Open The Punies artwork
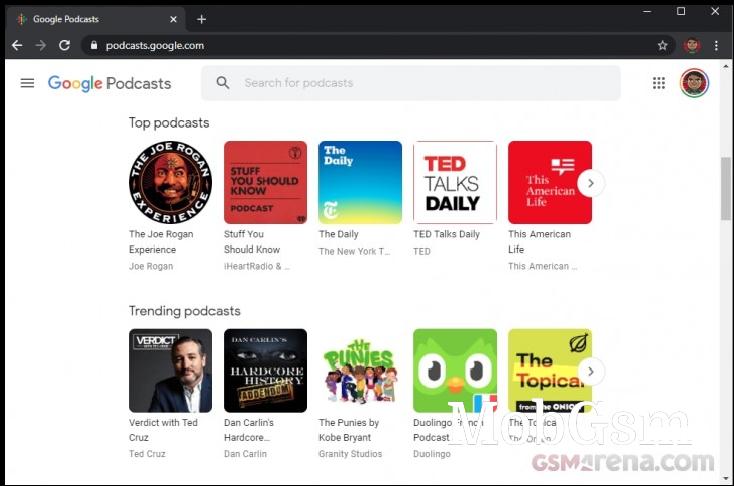Screen dimensions: 734x486 (360, 370)
